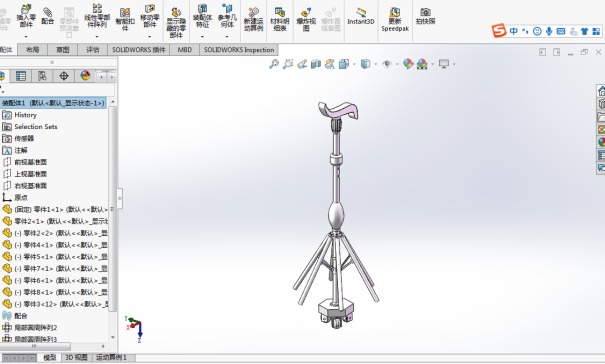
Task: Open the SOLIDWORKS Inspection tab
Action: click(x=239, y=50)
